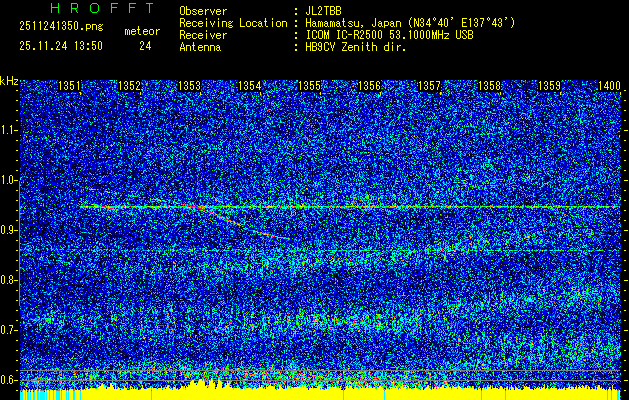Viewport: 629px width, 400px height.
Task: Click the 1400 time marker
Action: (609, 87)
